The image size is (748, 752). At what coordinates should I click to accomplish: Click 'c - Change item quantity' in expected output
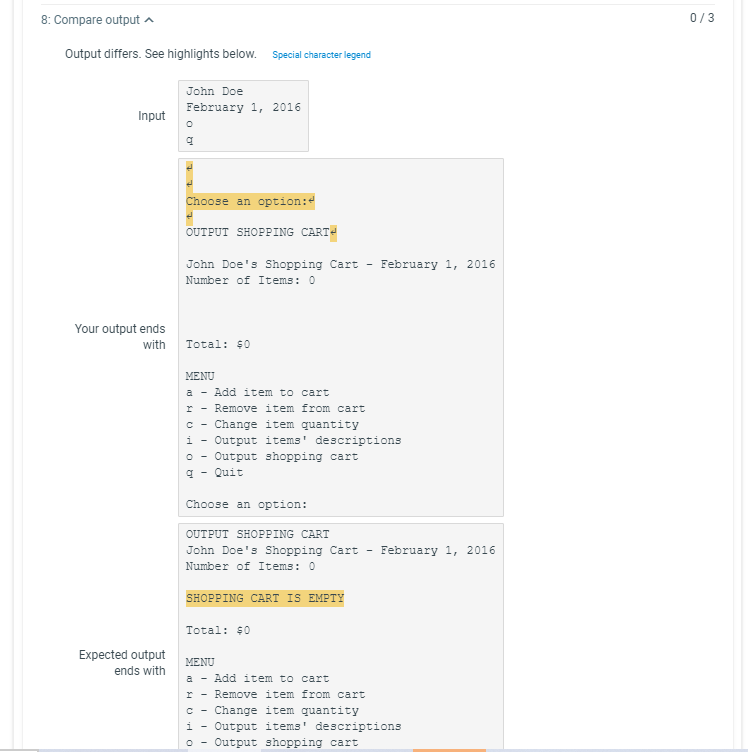point(272,710)
